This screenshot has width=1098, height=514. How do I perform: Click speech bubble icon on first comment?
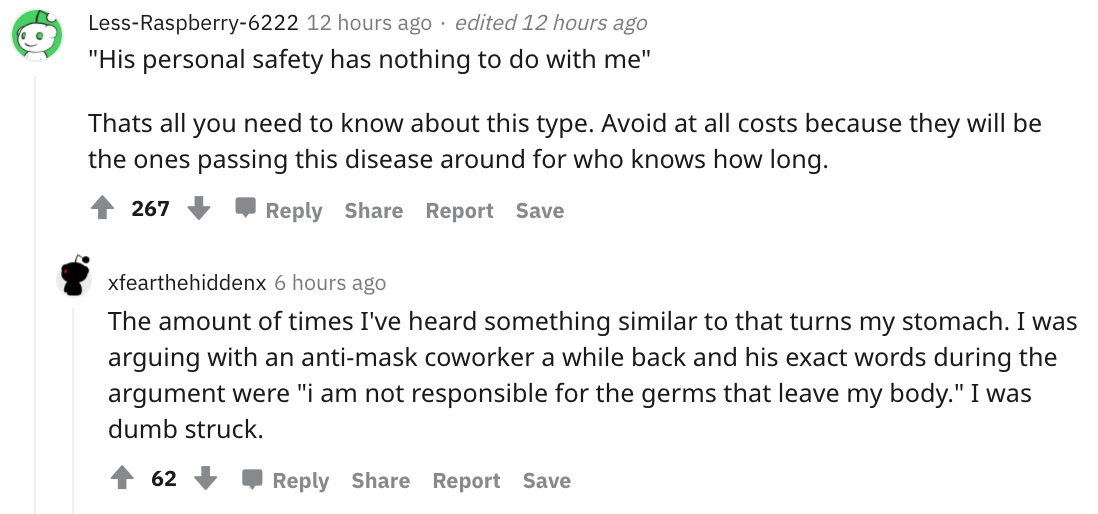click(x=246, y=209)
